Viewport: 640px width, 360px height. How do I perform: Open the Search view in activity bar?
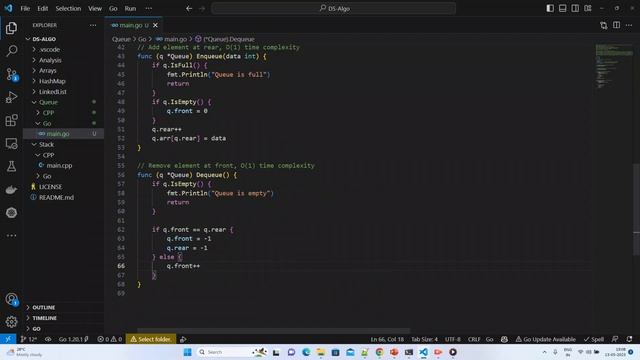tap(11, 51)
